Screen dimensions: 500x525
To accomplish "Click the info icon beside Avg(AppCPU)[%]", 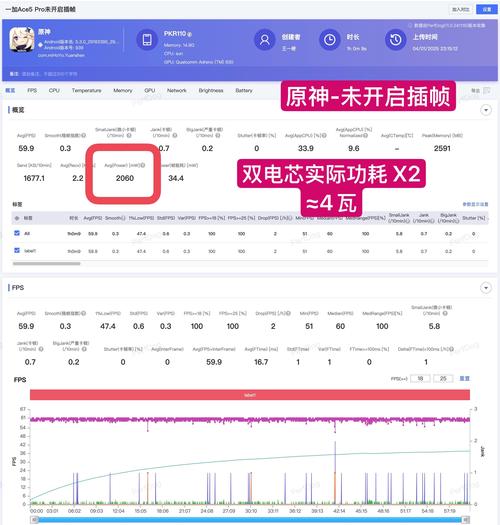I will (x=325, y=136).
